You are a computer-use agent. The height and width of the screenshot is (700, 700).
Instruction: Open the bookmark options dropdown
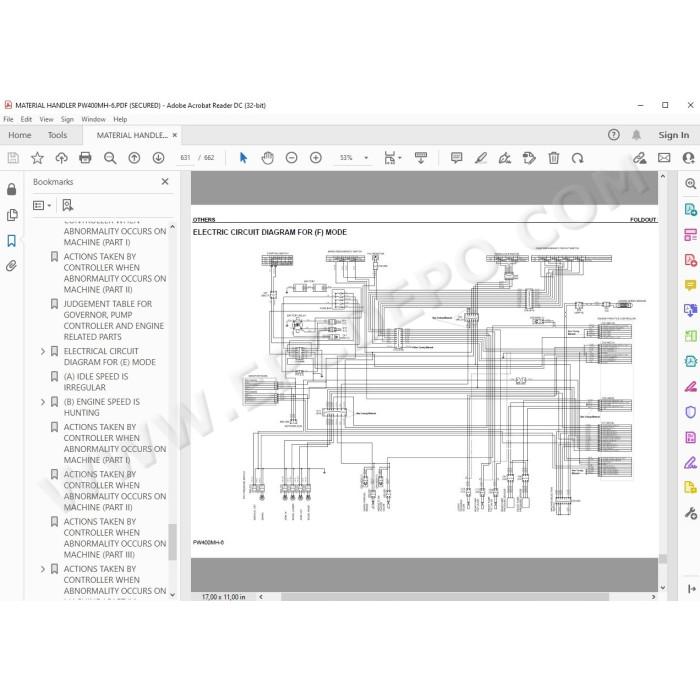[42, 205]
